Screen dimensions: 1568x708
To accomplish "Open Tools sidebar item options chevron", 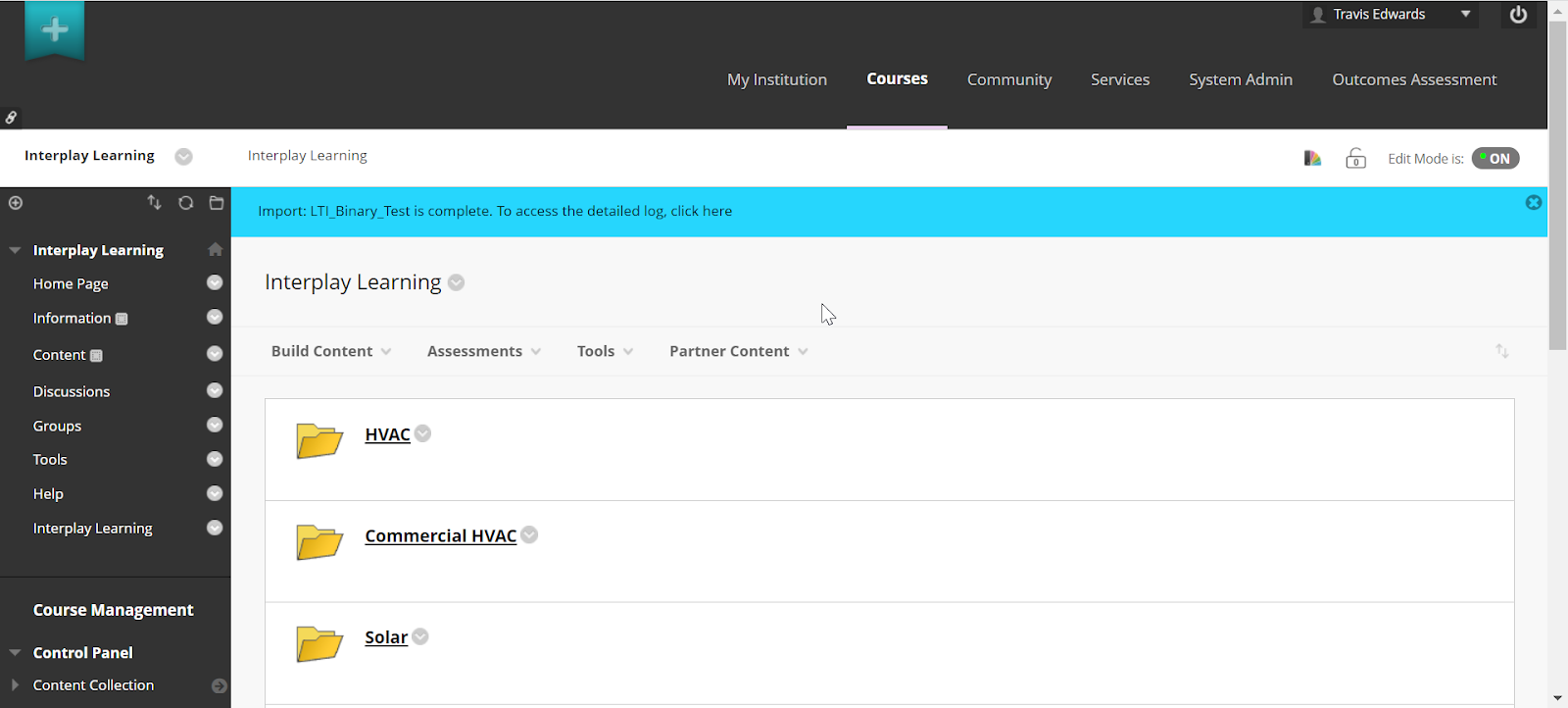I will click(x=215, y=459).
